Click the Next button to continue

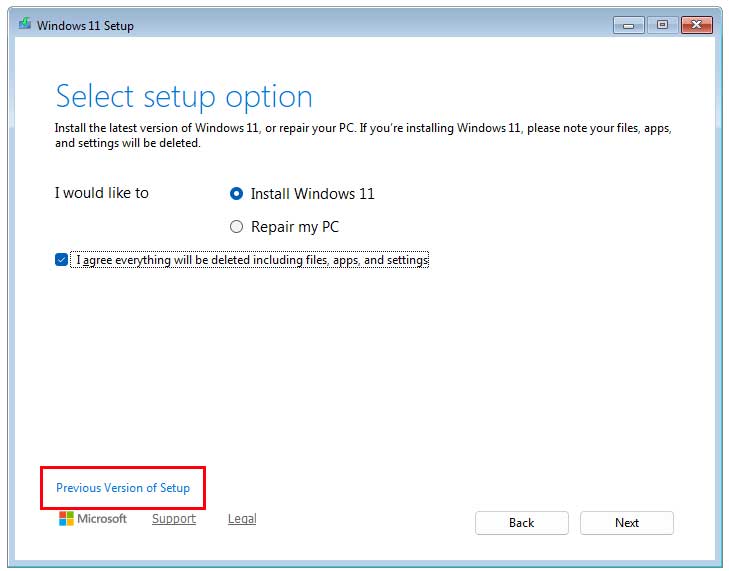point(627,523)
